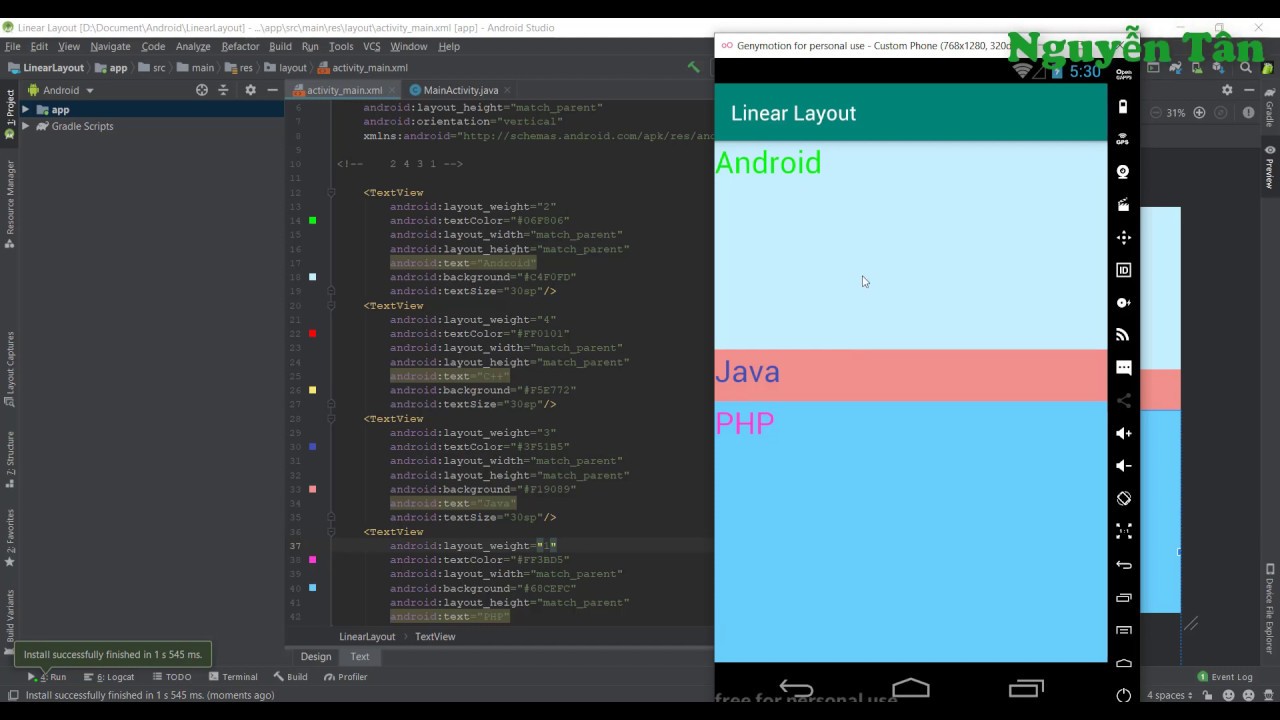
Task: Open the Logcat tool window
Action: (x=109, y=677)
